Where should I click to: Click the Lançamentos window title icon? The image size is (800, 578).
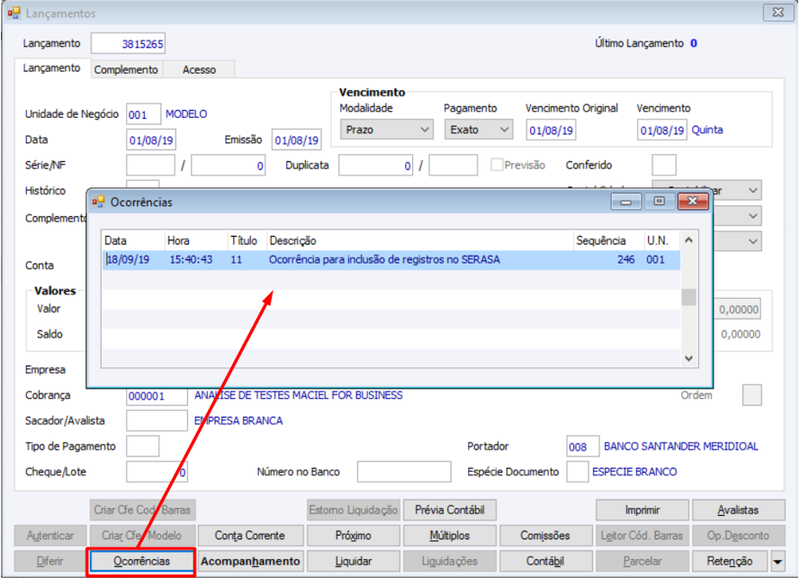click(14, 13)
